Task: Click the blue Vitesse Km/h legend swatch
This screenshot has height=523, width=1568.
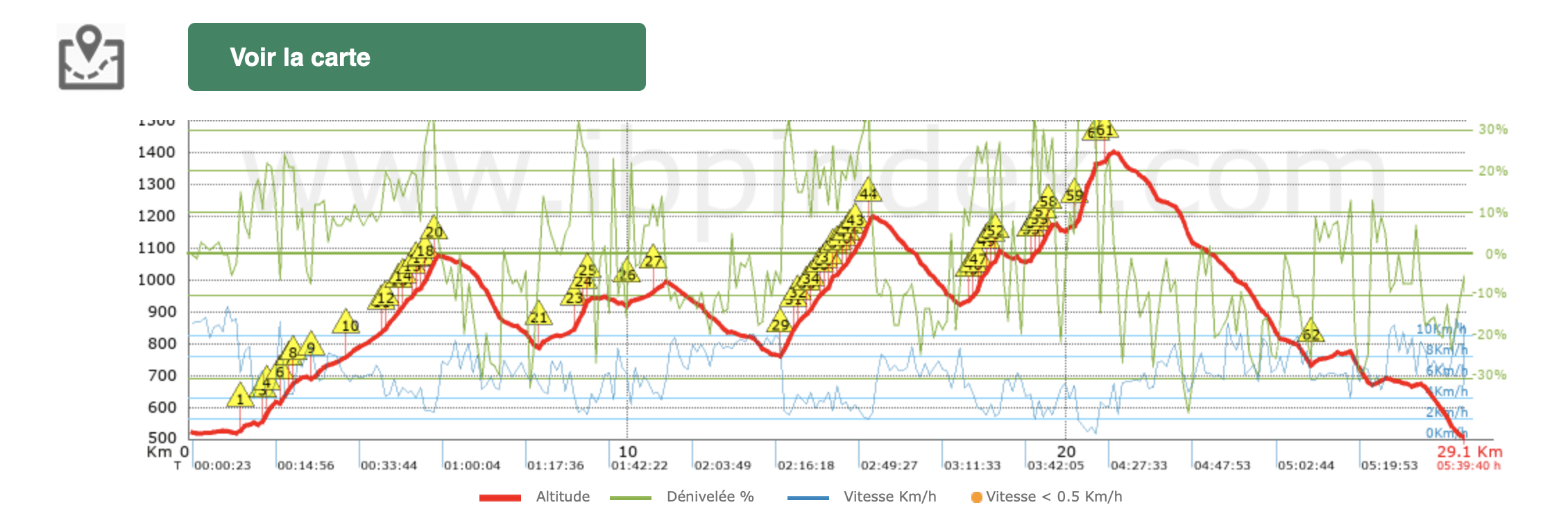Action: click(x=808, y=497)
